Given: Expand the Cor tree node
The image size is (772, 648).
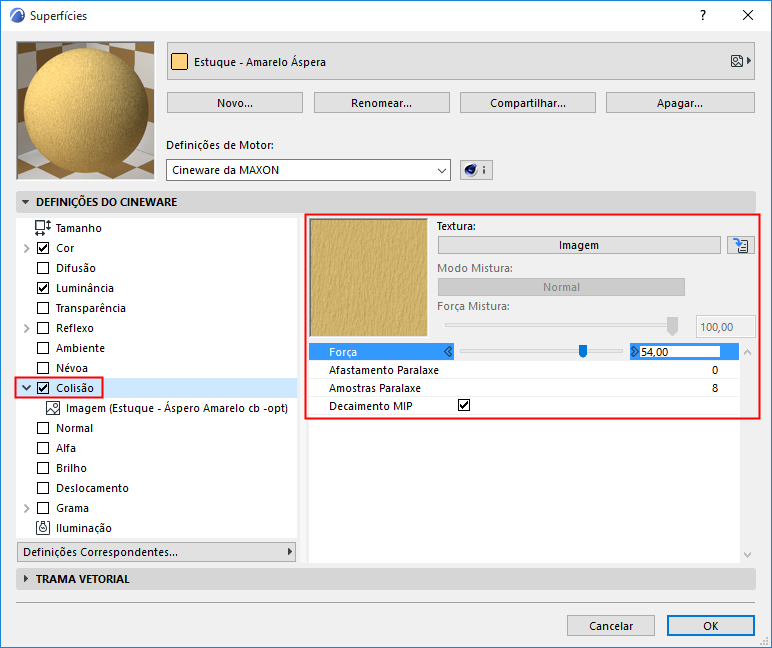Looking at the screenshot, I should click(x=27, y=248).
